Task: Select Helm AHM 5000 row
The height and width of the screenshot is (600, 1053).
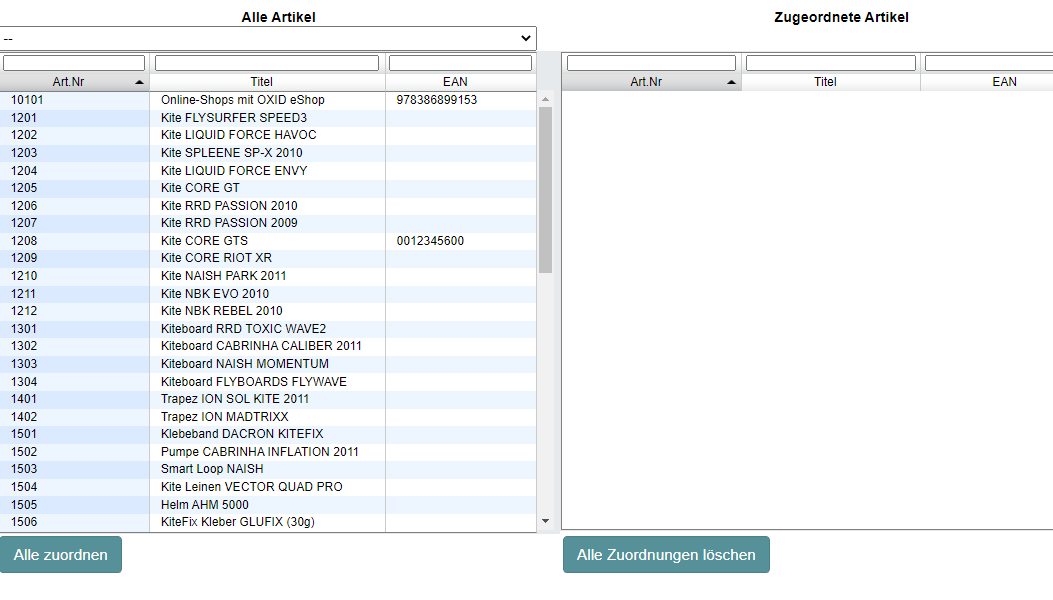Action: [x=268, y=505]
